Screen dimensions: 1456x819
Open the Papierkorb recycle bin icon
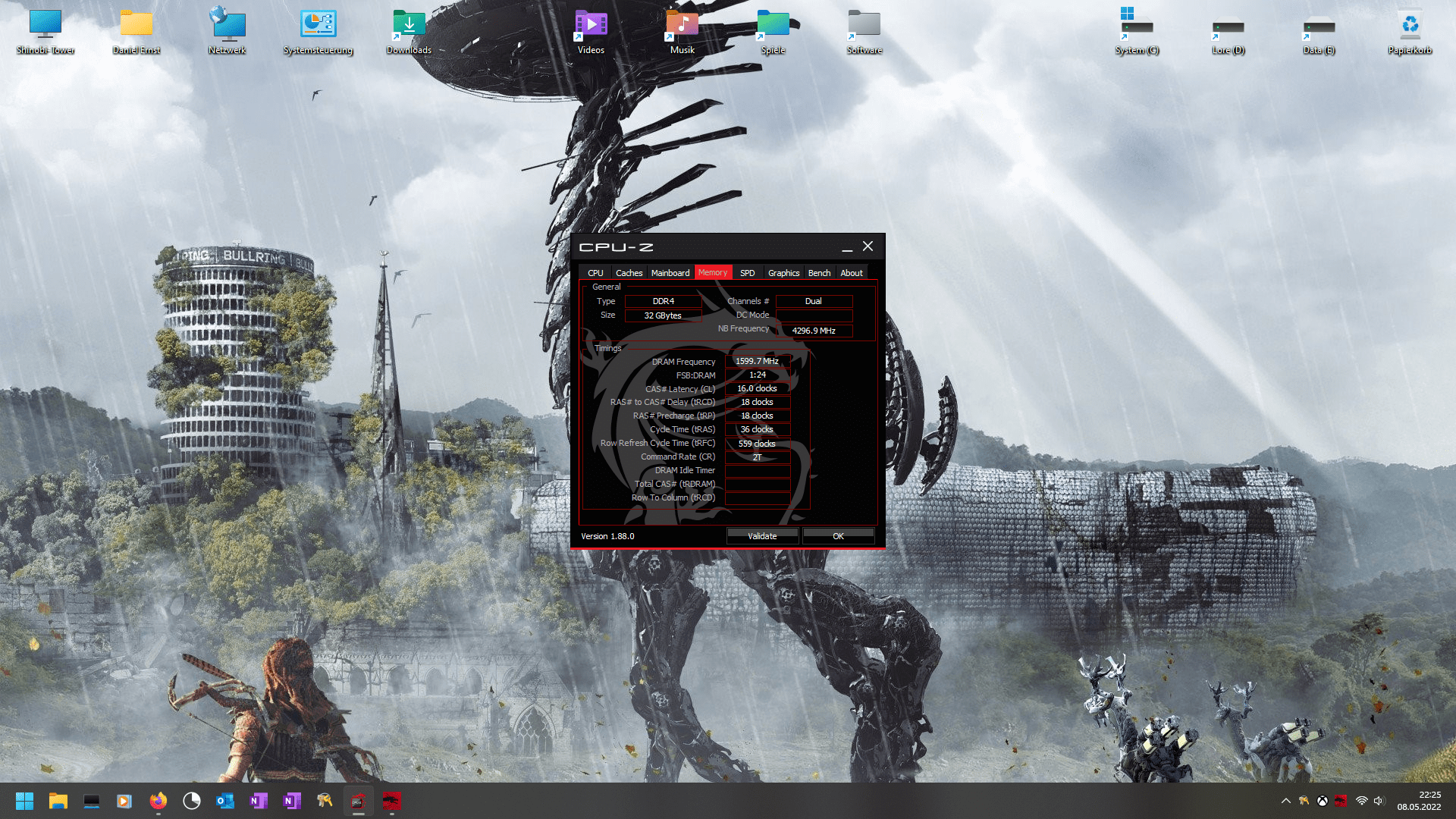point(1410,32)
